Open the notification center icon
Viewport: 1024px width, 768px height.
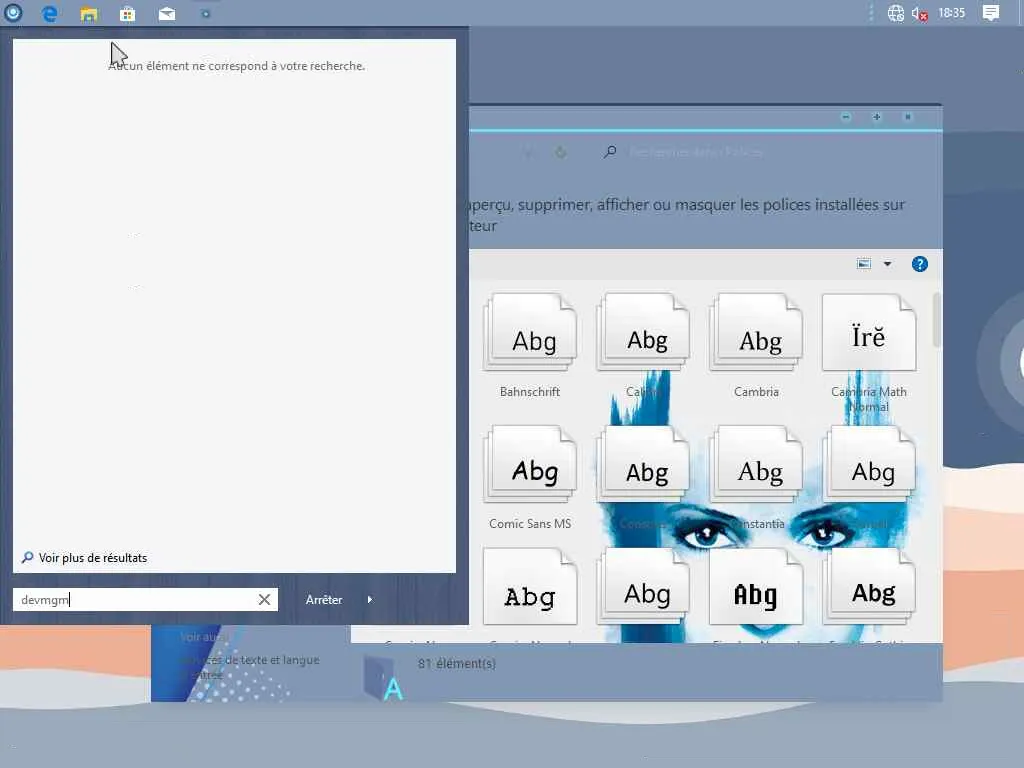[x=991, y=13]
